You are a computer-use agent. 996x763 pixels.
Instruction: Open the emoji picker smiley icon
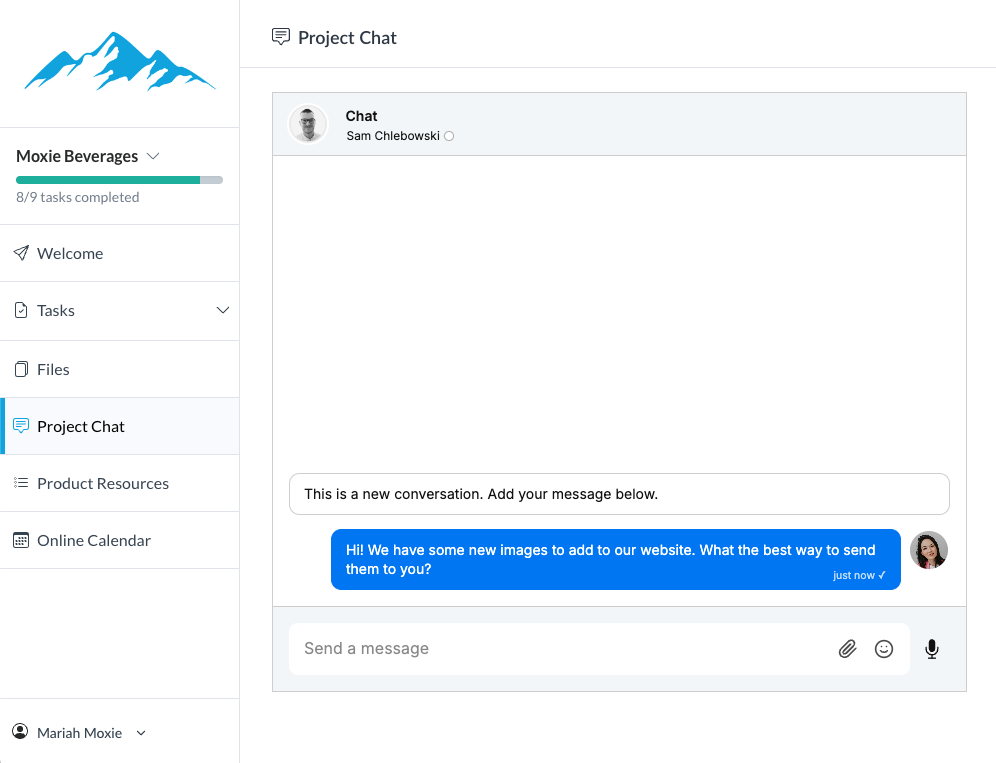point(884,649)
